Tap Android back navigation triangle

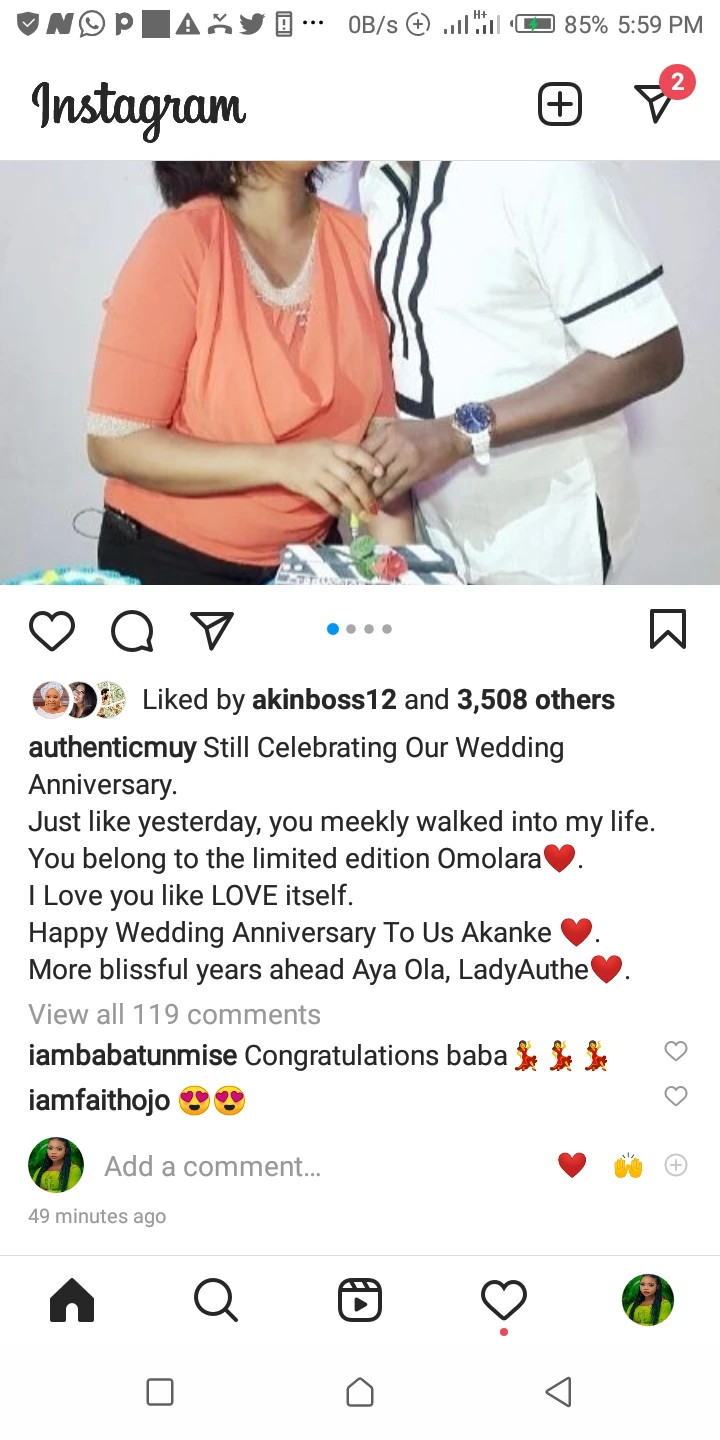(x=558, y=1392)
